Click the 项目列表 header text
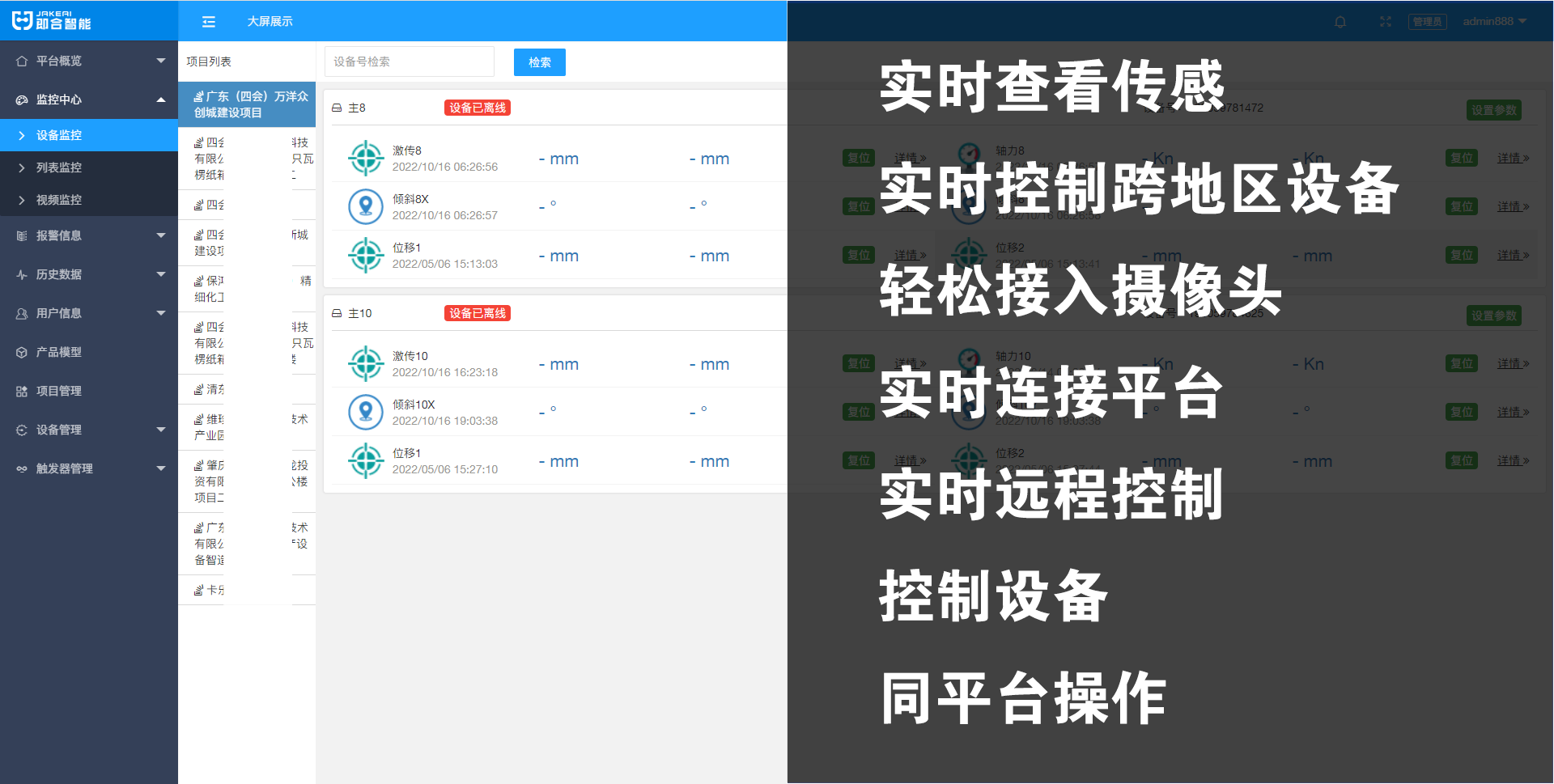 (209, 61)
